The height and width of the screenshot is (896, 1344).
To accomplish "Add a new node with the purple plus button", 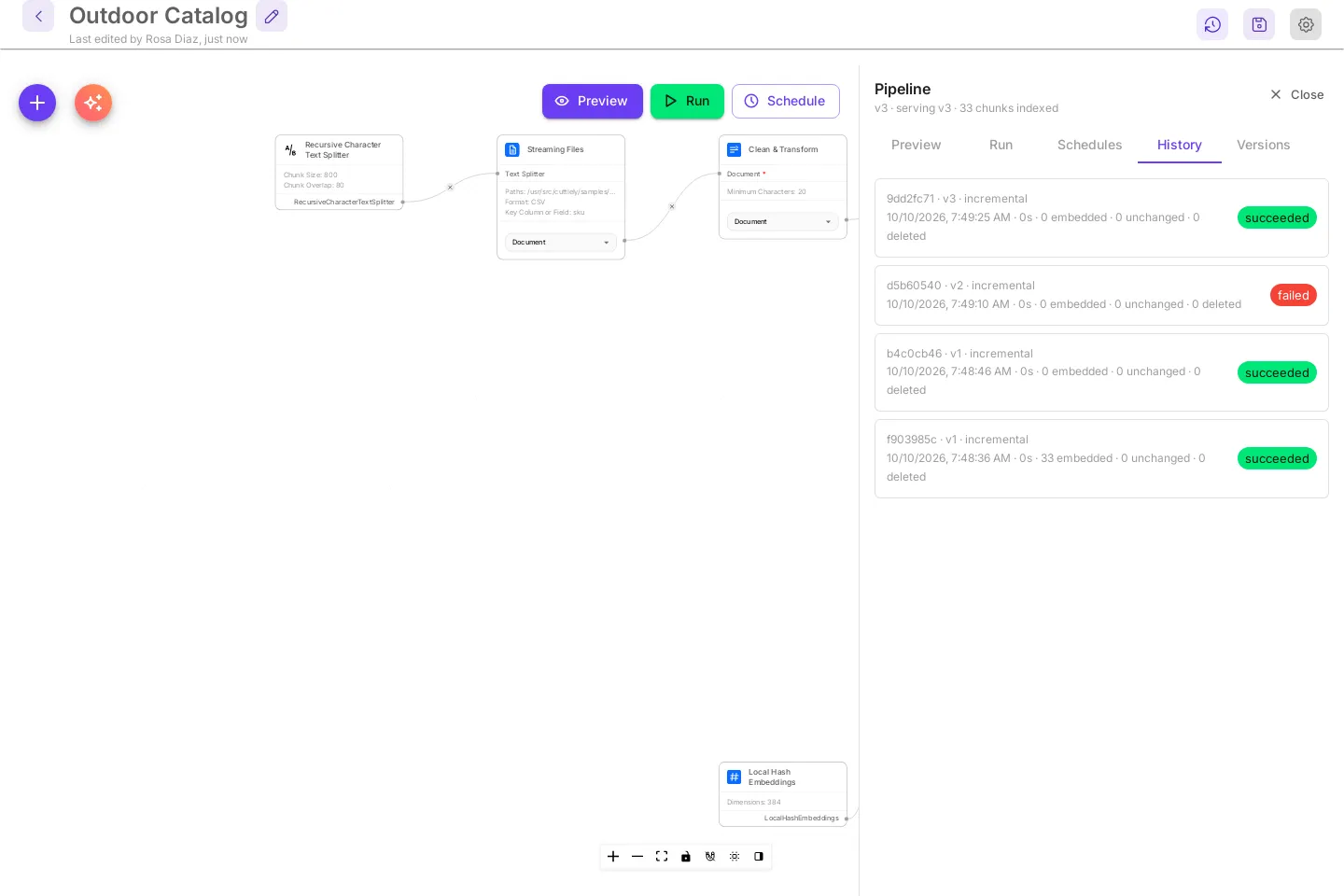I will click(37, 103).
